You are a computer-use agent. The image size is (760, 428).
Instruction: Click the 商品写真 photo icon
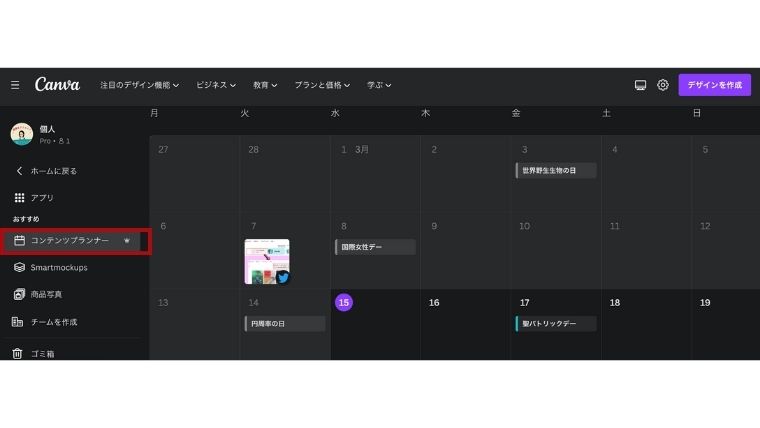click(19, 294)
